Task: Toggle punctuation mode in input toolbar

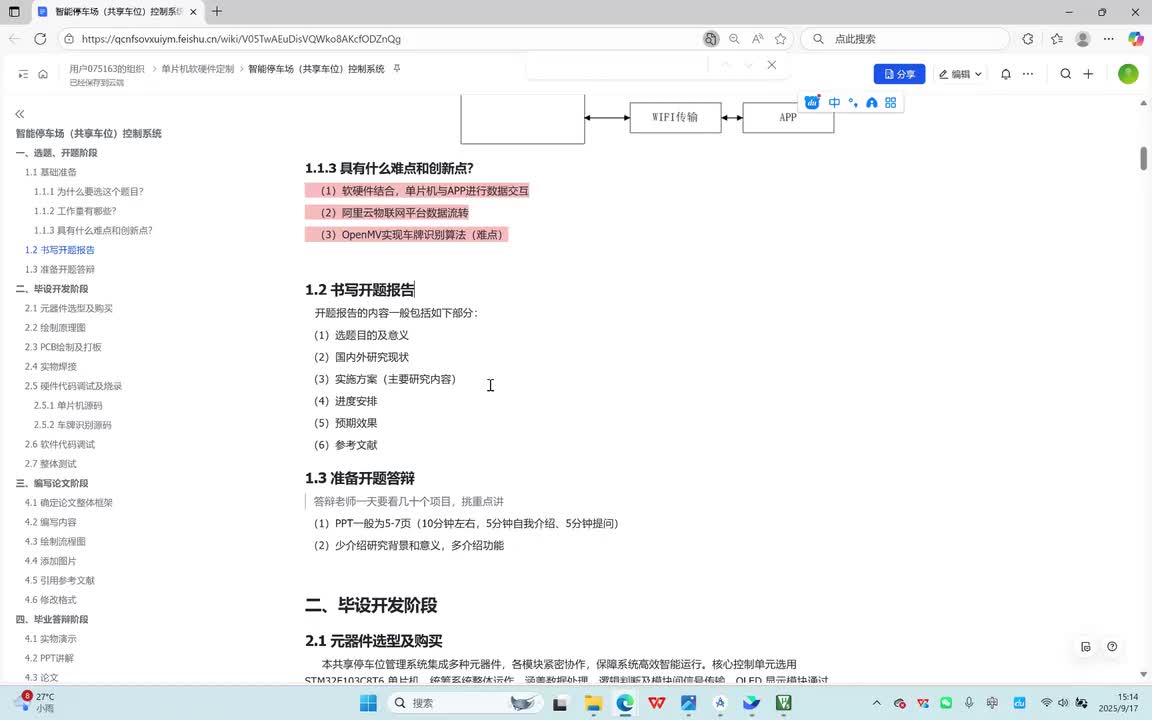Action: tap(853, 103)
